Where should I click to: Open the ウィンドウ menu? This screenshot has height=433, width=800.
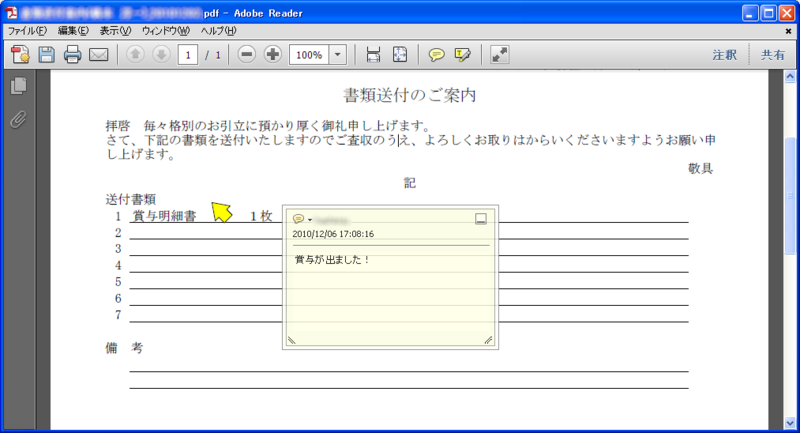click(x=166, y=31)
